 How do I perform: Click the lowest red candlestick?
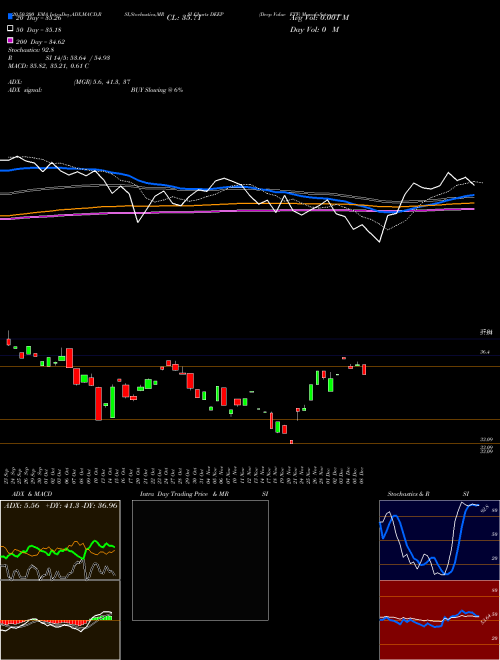pyautogui.click(x=291, y=442)
